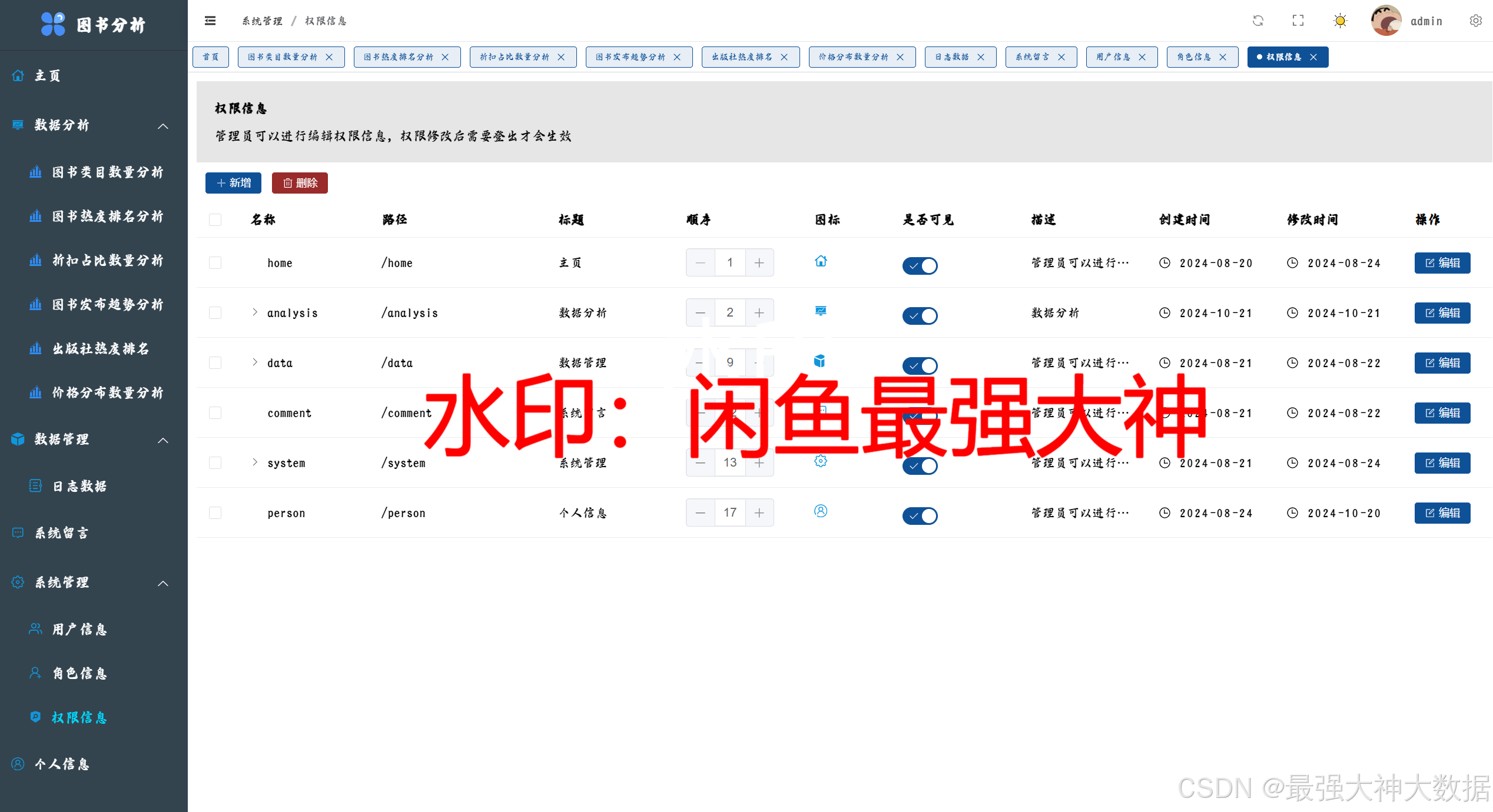The image size is (1493, 812).
Task: Toggle visibility switch for home row
Action: [x=920, y=265]
